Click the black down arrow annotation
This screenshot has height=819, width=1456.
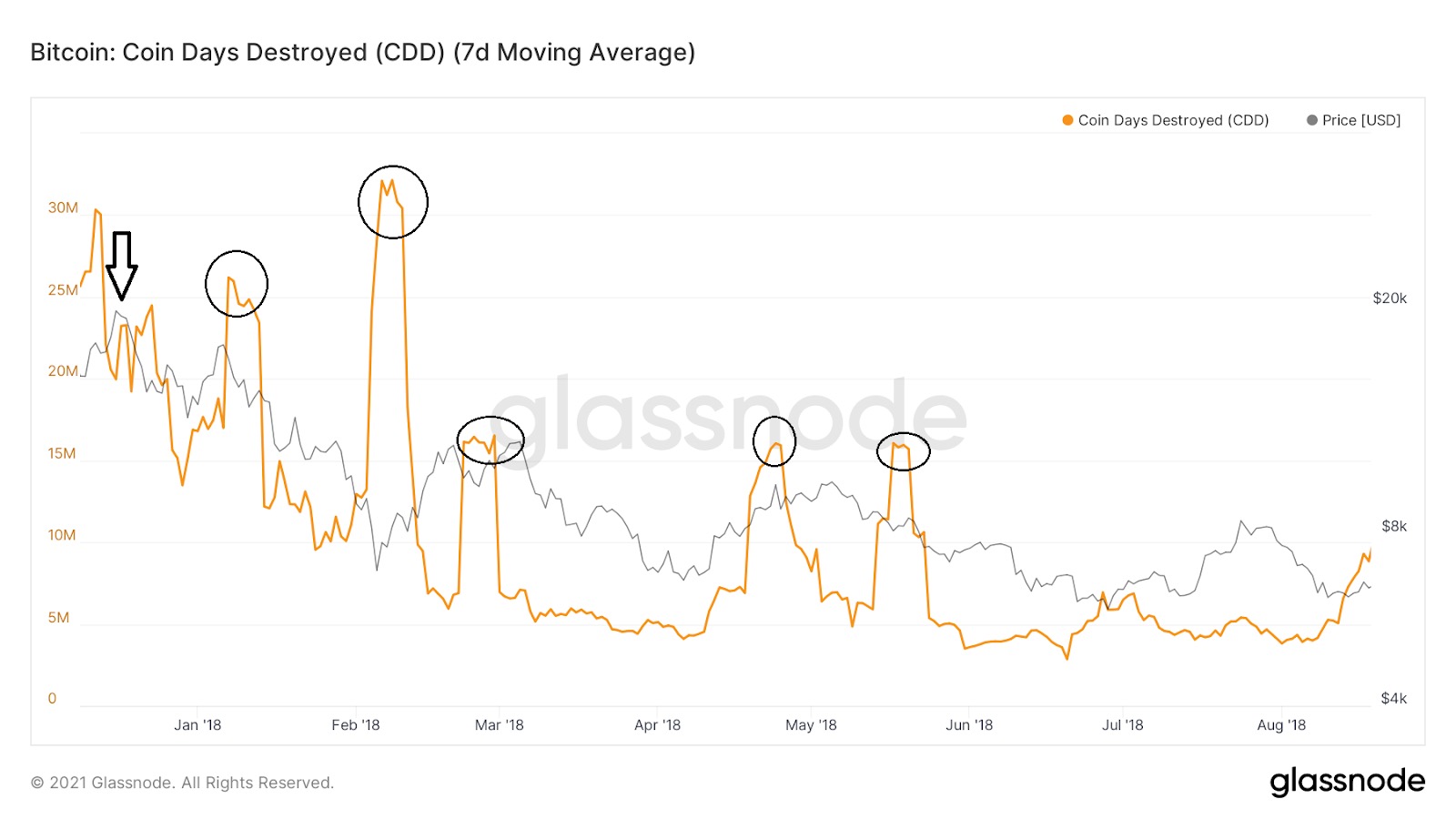click(x=121, y=266)
